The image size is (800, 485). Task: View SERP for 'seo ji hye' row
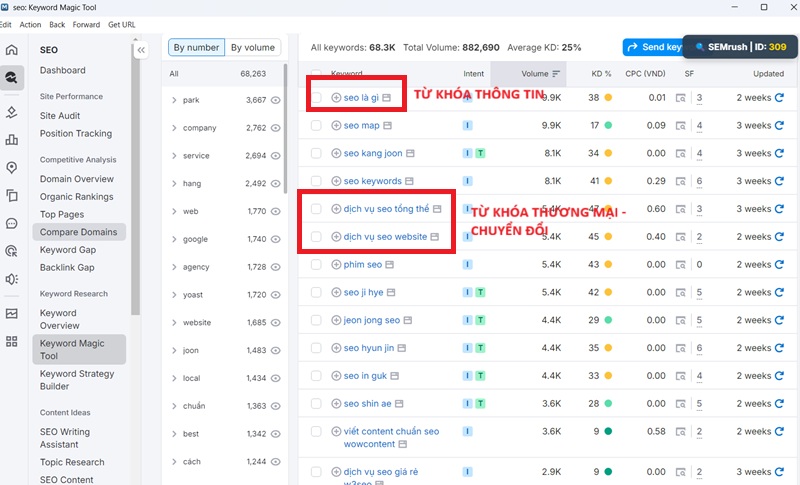pyautogui.click(x=681, y=292)
